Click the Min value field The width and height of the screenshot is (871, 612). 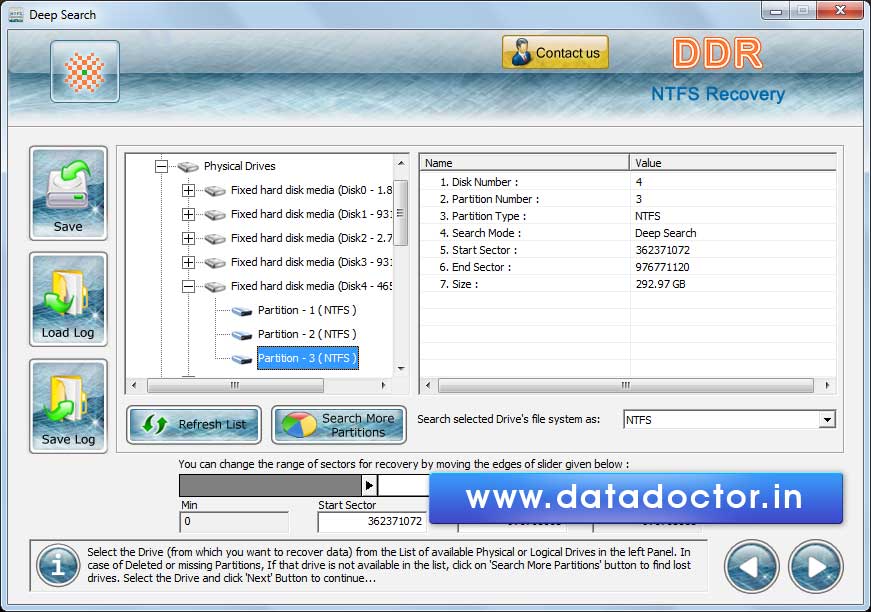[x=234, y=521]
